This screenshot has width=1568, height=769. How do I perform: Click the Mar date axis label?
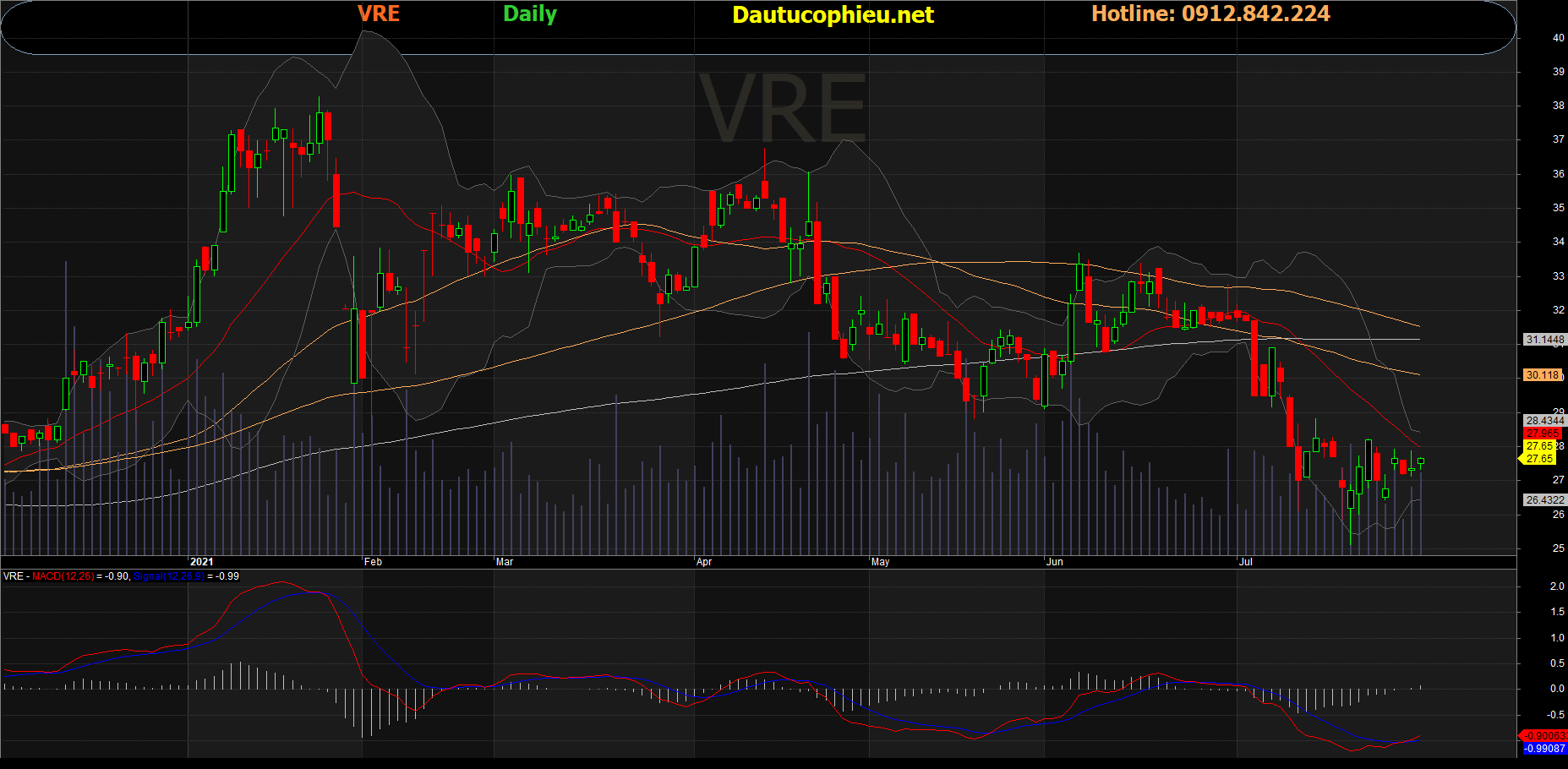coord(505,562)
